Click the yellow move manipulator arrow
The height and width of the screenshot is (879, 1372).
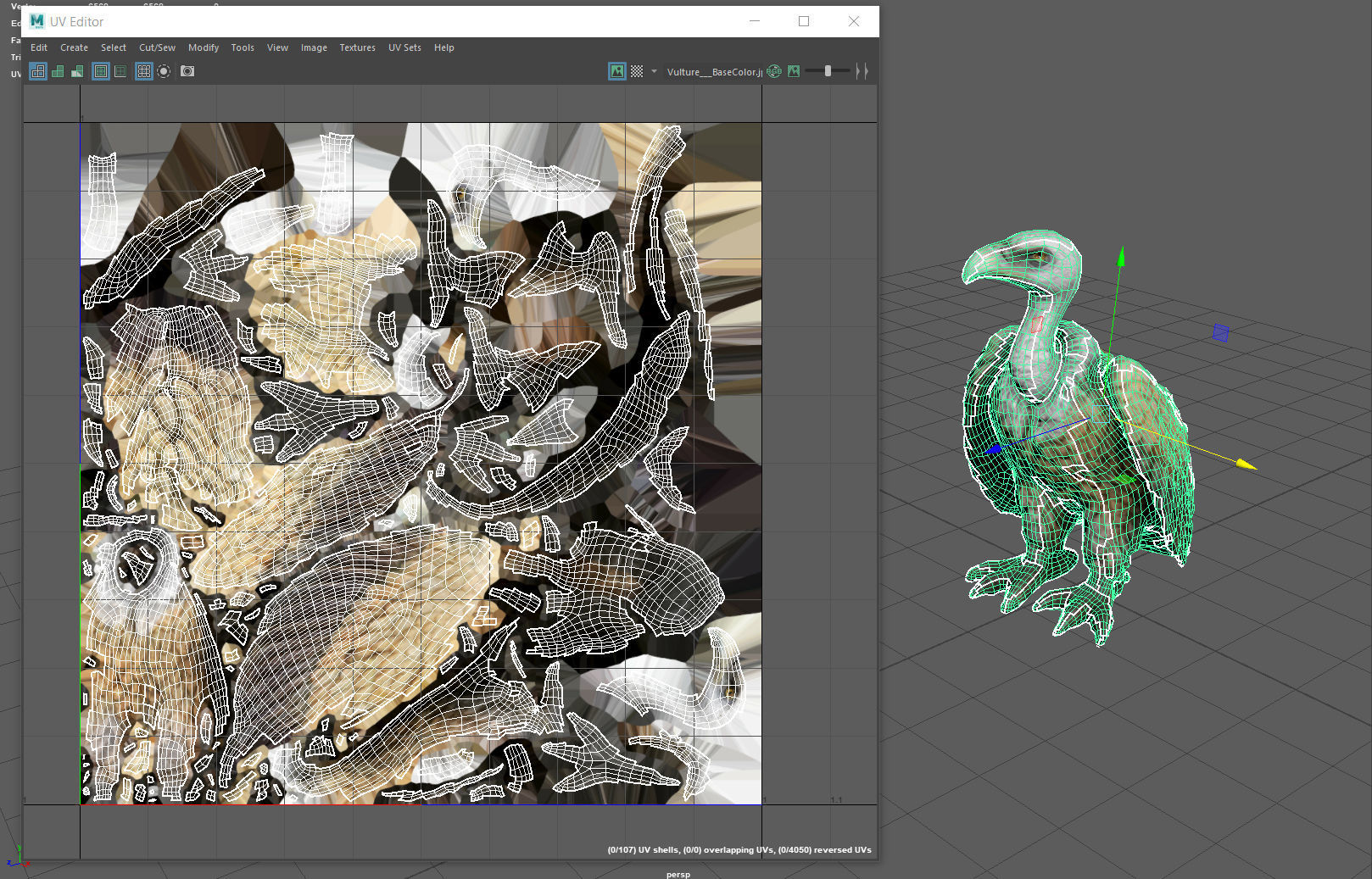[x=1245, y=464]
